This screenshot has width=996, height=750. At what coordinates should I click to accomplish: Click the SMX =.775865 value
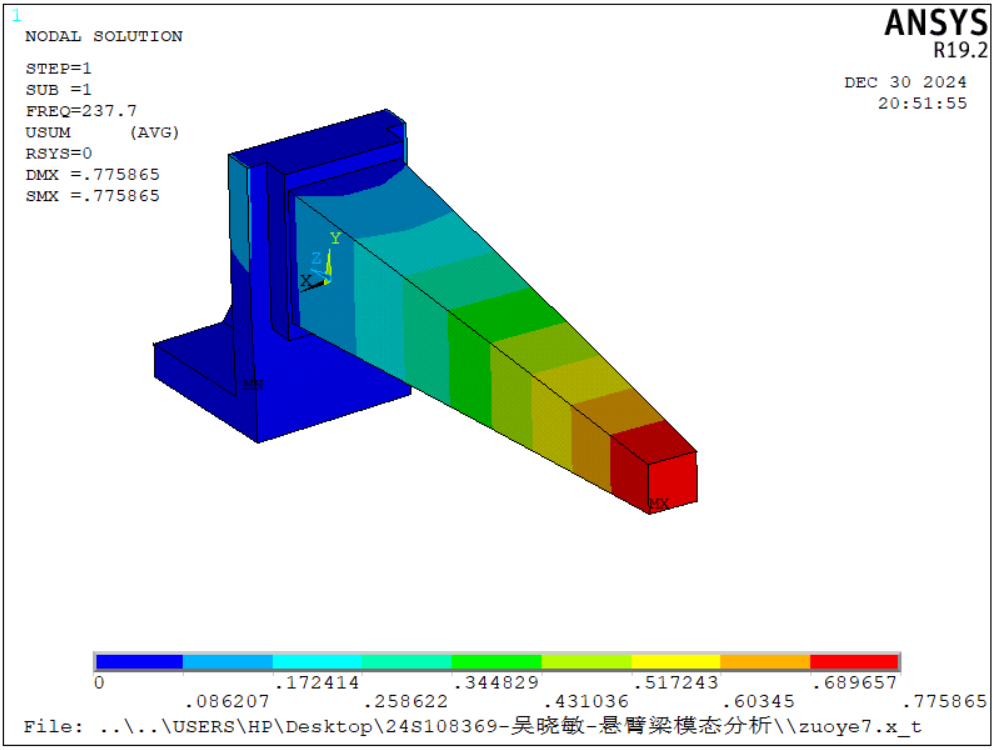[x=93, y=196]
